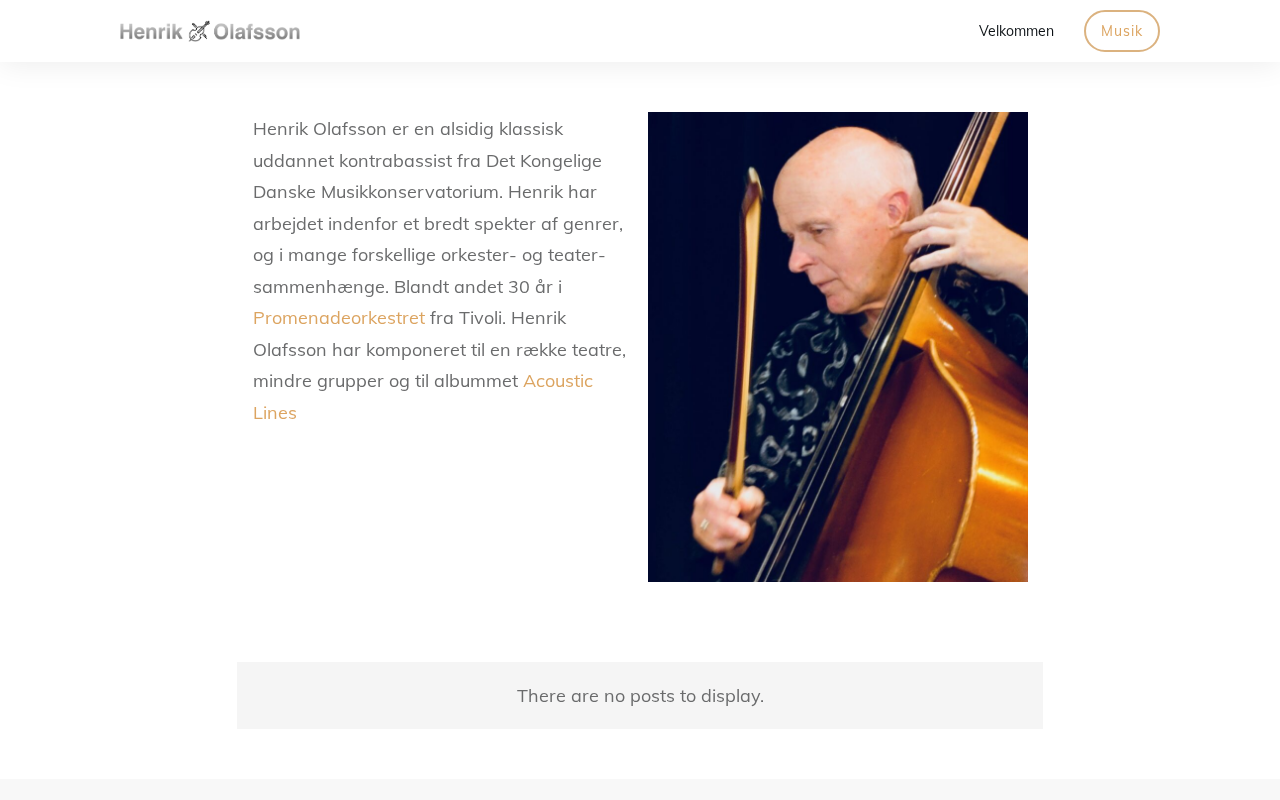
Task: Open the Velkommen menu item
Action: 1016,31
